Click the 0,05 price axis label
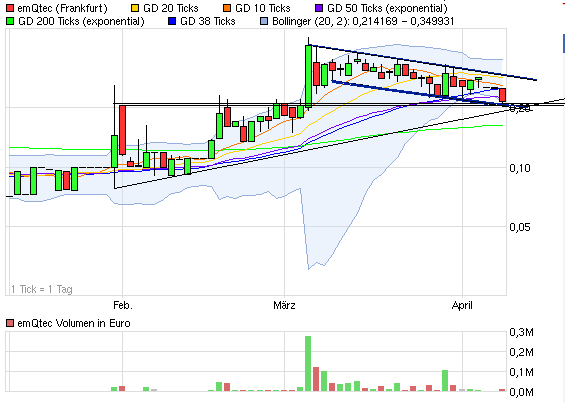This screenshot has height=403, width=565. [520, 227]
